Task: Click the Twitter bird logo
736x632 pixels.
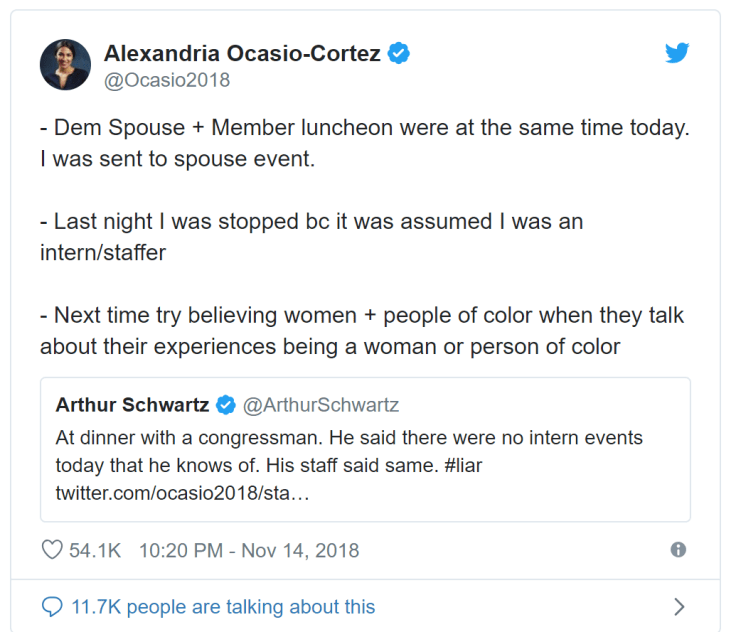Action: coord(677,54)
